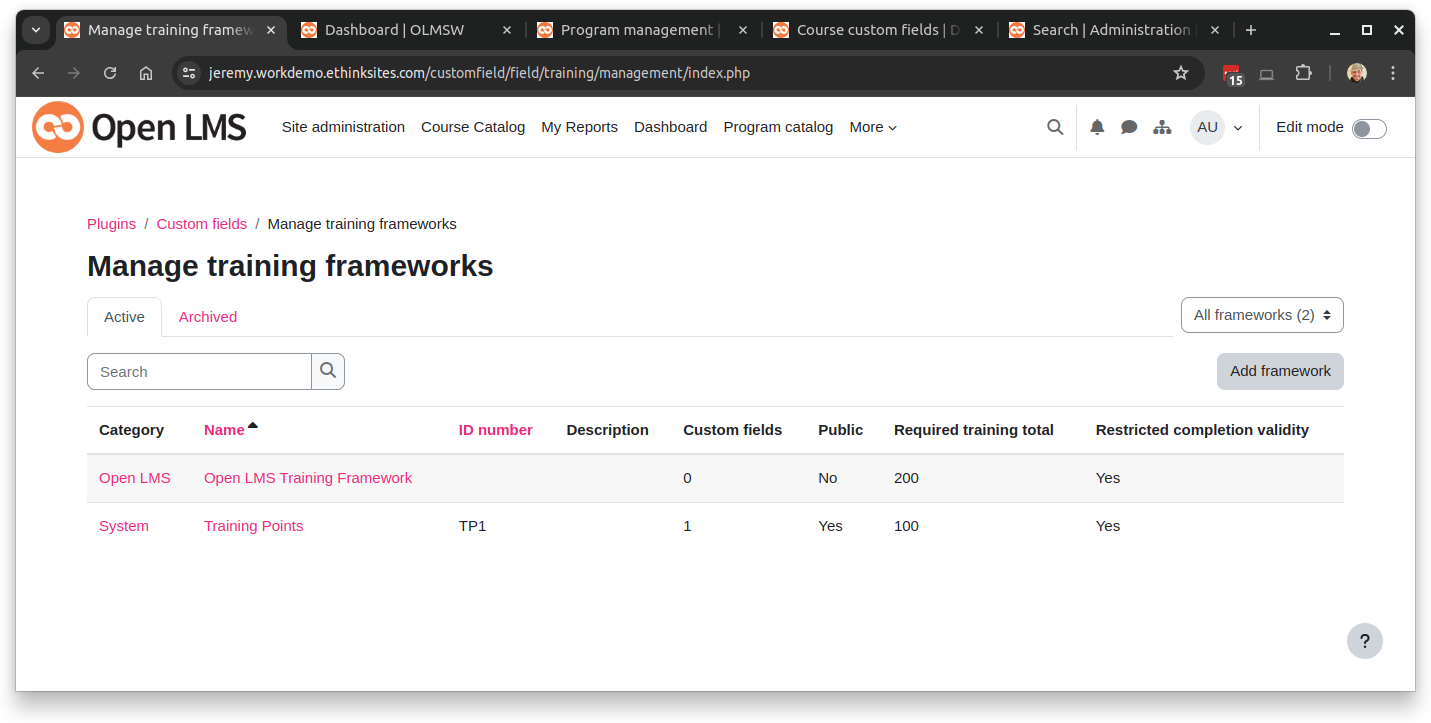Open the System category link
Screen dimensions: 1431x723
click(124, 526)
